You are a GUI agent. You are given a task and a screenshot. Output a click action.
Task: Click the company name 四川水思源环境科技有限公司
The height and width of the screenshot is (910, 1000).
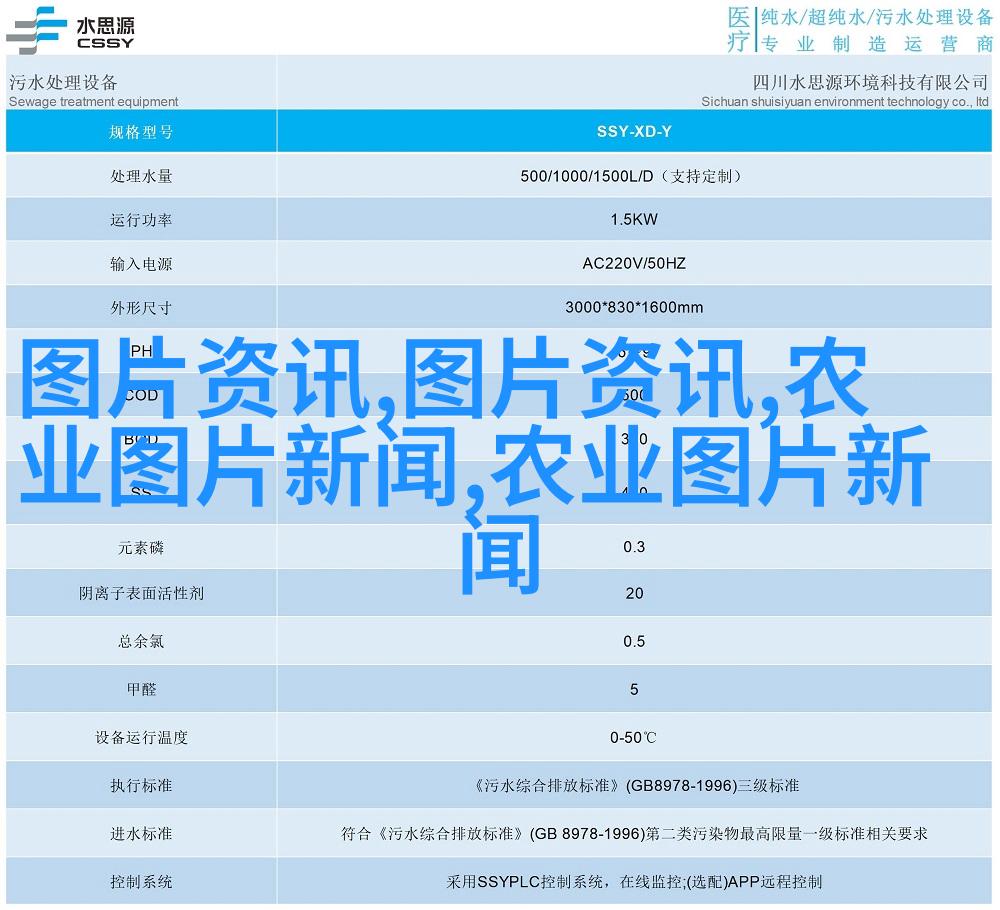[x=870, y=82]
